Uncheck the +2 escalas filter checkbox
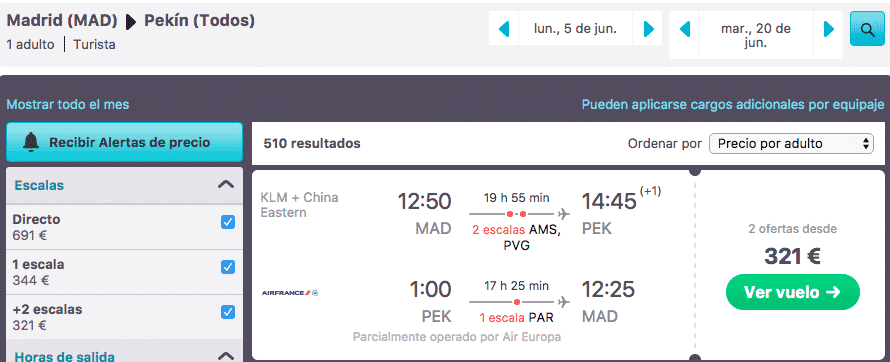The image size is (890, 362). click(x=228, y=312)
